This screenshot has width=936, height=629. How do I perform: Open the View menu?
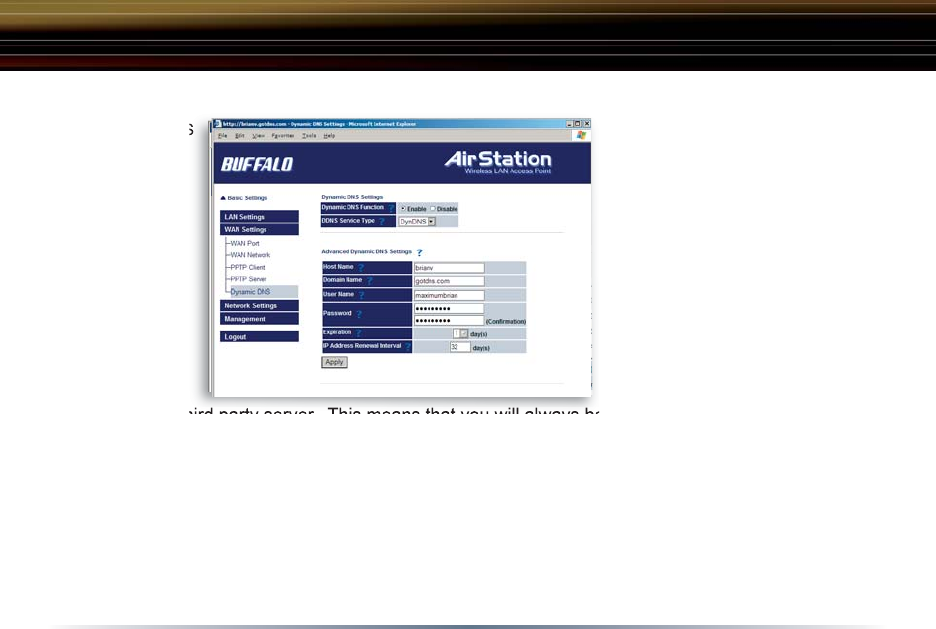(258, 136)
